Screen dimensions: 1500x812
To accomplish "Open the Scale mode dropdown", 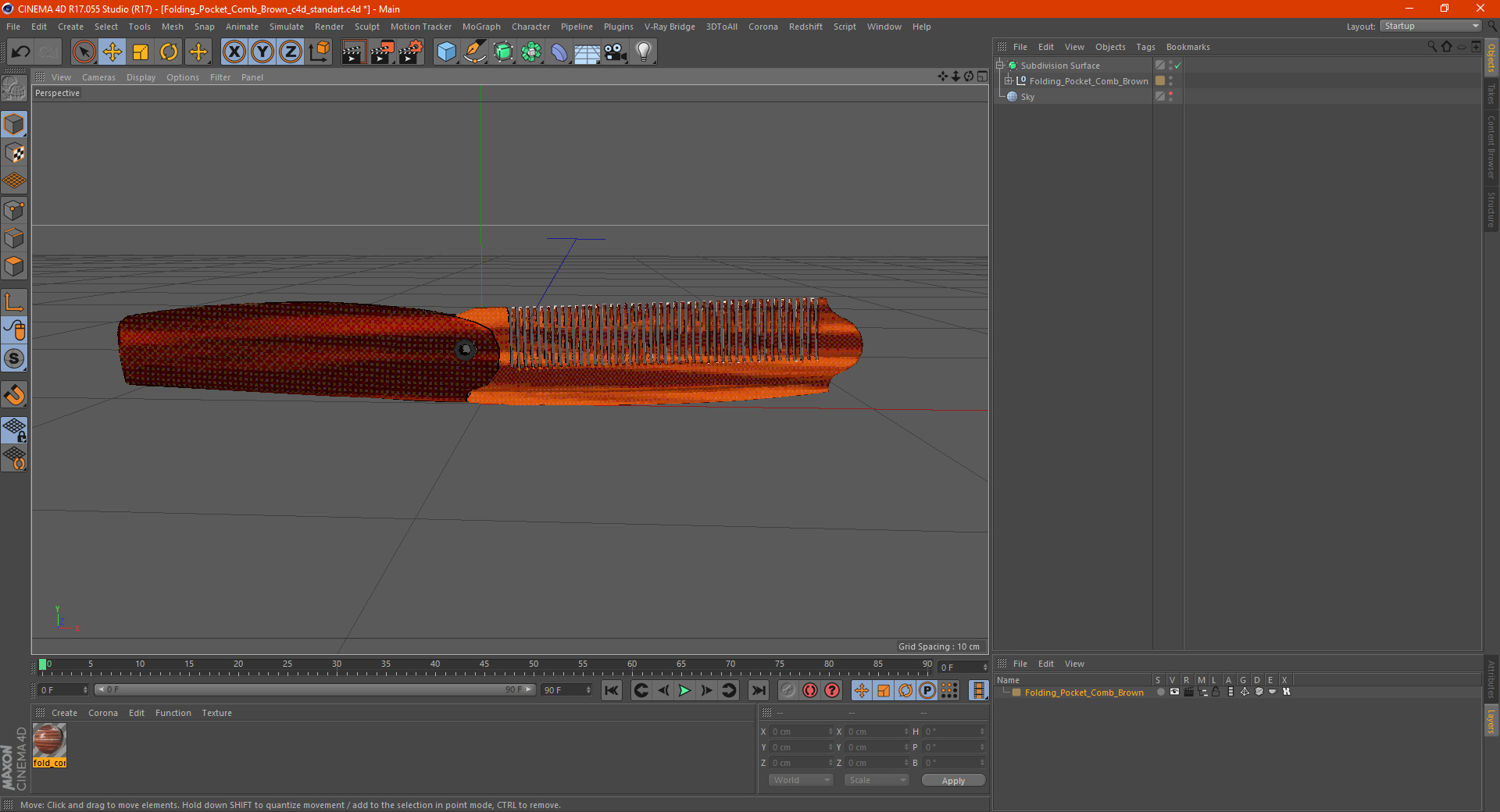I will pyautogui.click(x=877, y=780).
